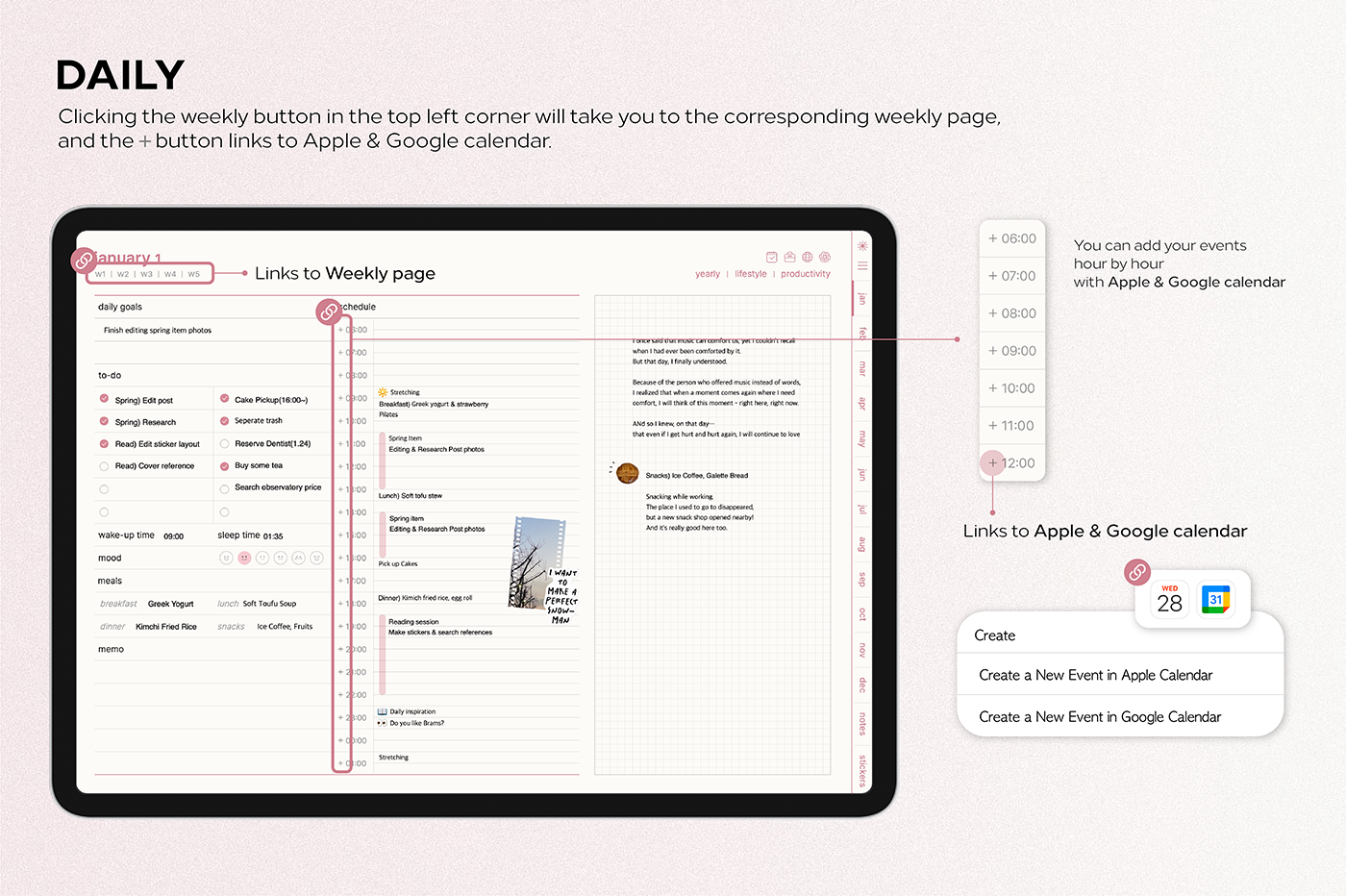Check off 'Search observatory price' task
Viewport: 1346px width, 896px height.
[x=224, y=488]
